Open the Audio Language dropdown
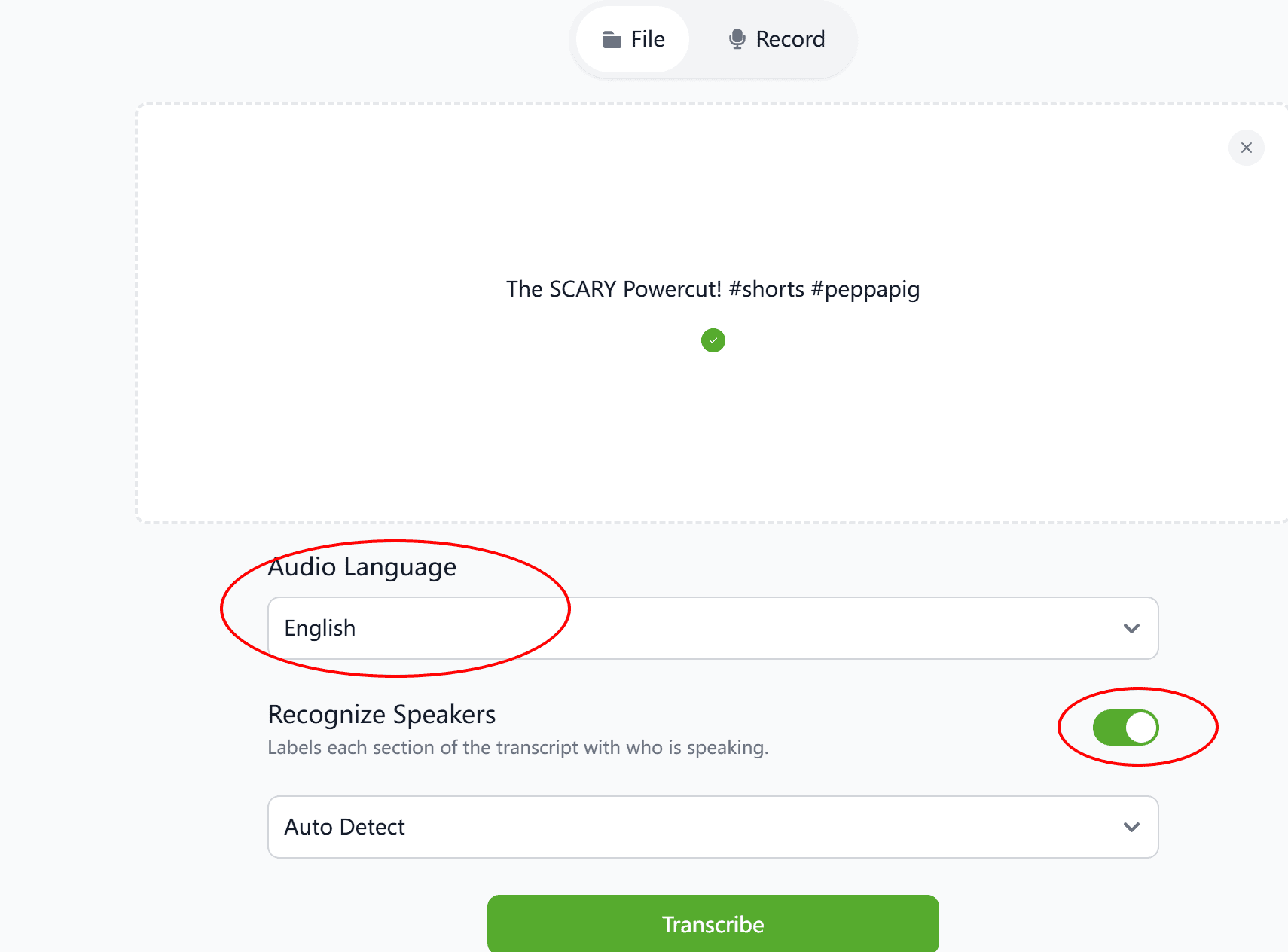Viewport: 1288px width, 952px height. pyautogui.click(x=712, y=628)
